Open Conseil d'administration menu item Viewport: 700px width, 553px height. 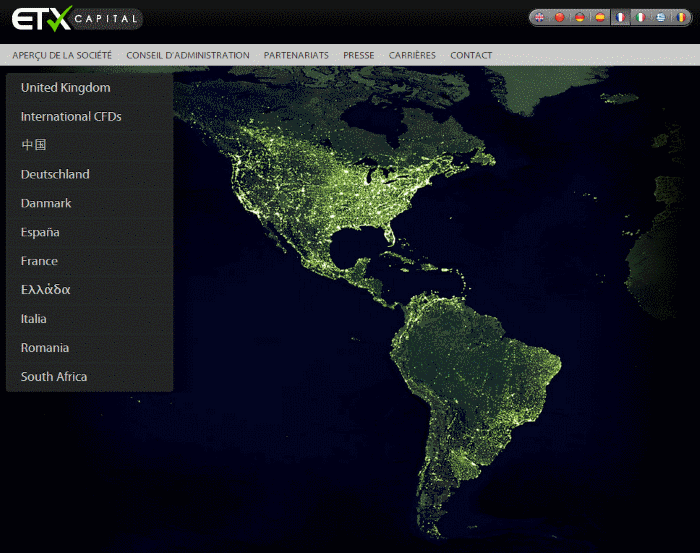188,55
